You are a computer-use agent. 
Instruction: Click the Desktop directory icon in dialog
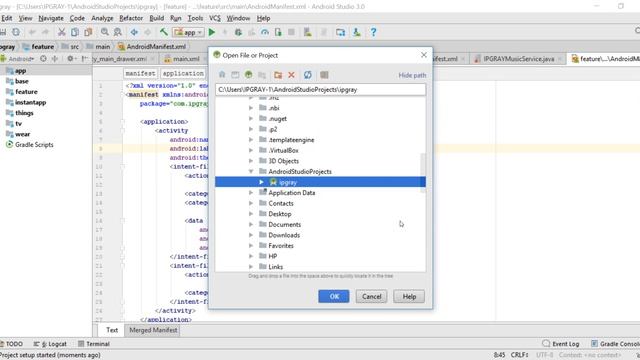point(235,75)
